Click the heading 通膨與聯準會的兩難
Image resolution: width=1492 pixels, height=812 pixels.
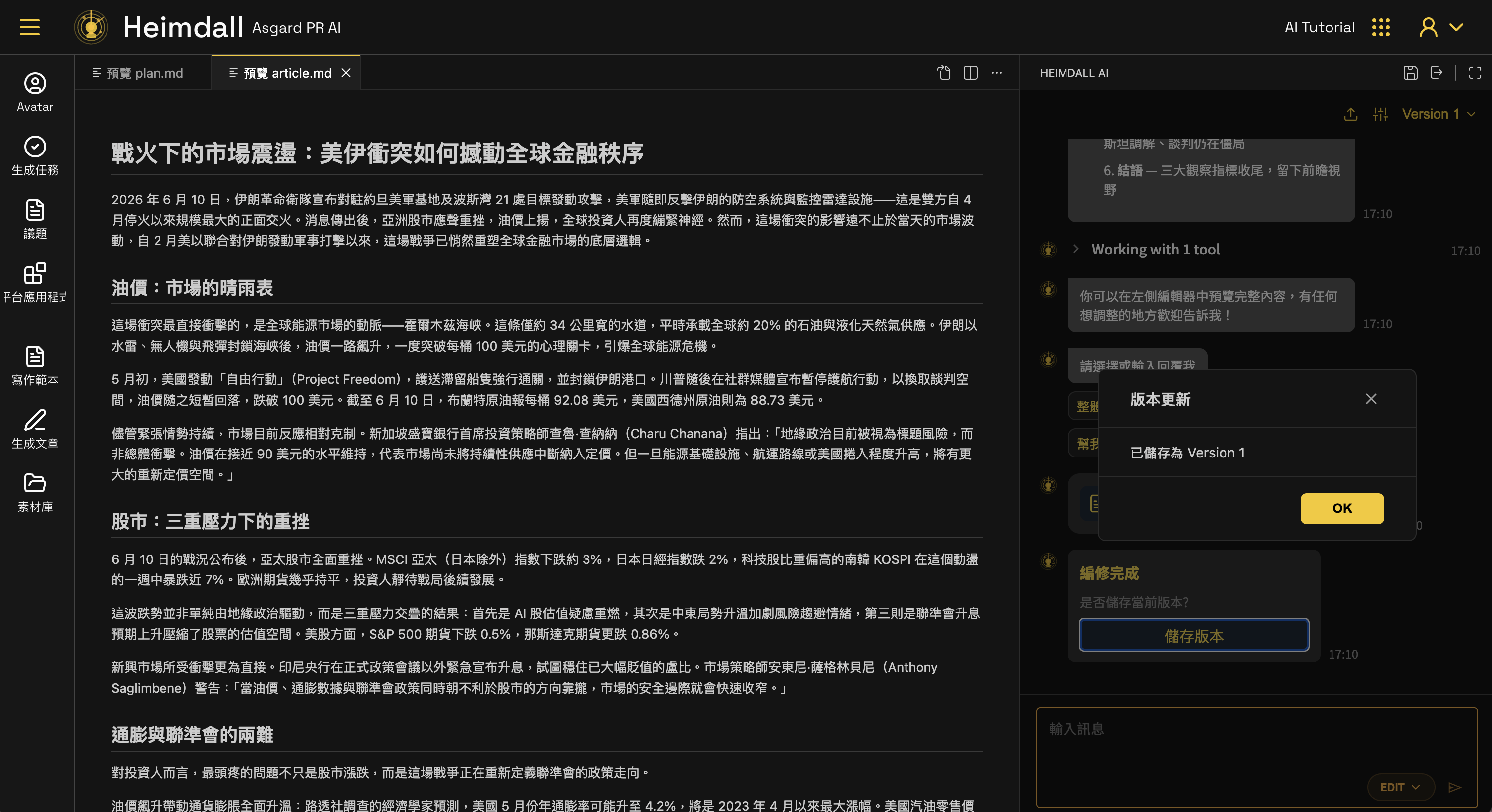[x=192, y=735]
